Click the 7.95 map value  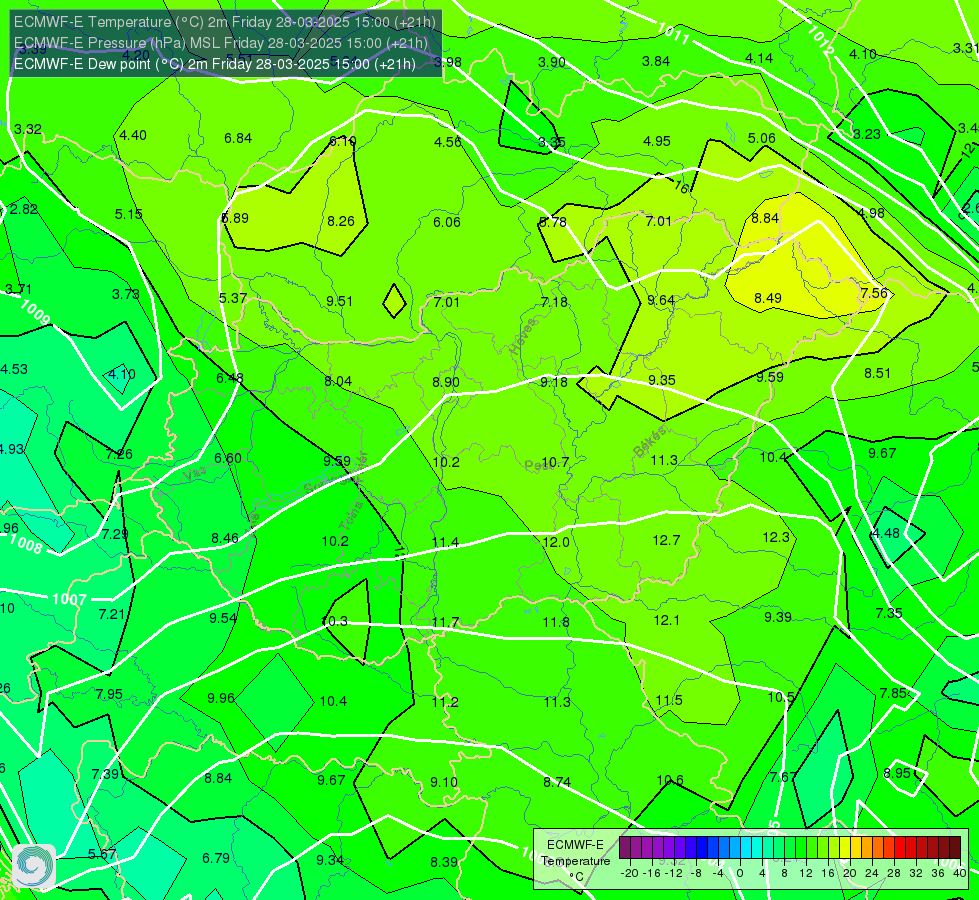[x=109, y=695]
